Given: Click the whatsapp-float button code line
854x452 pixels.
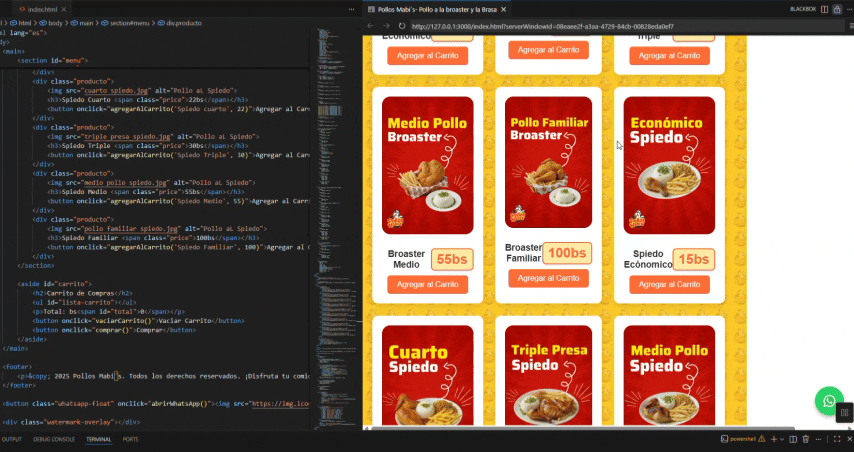Looking at the screenshot, I should tap(156, 404).
